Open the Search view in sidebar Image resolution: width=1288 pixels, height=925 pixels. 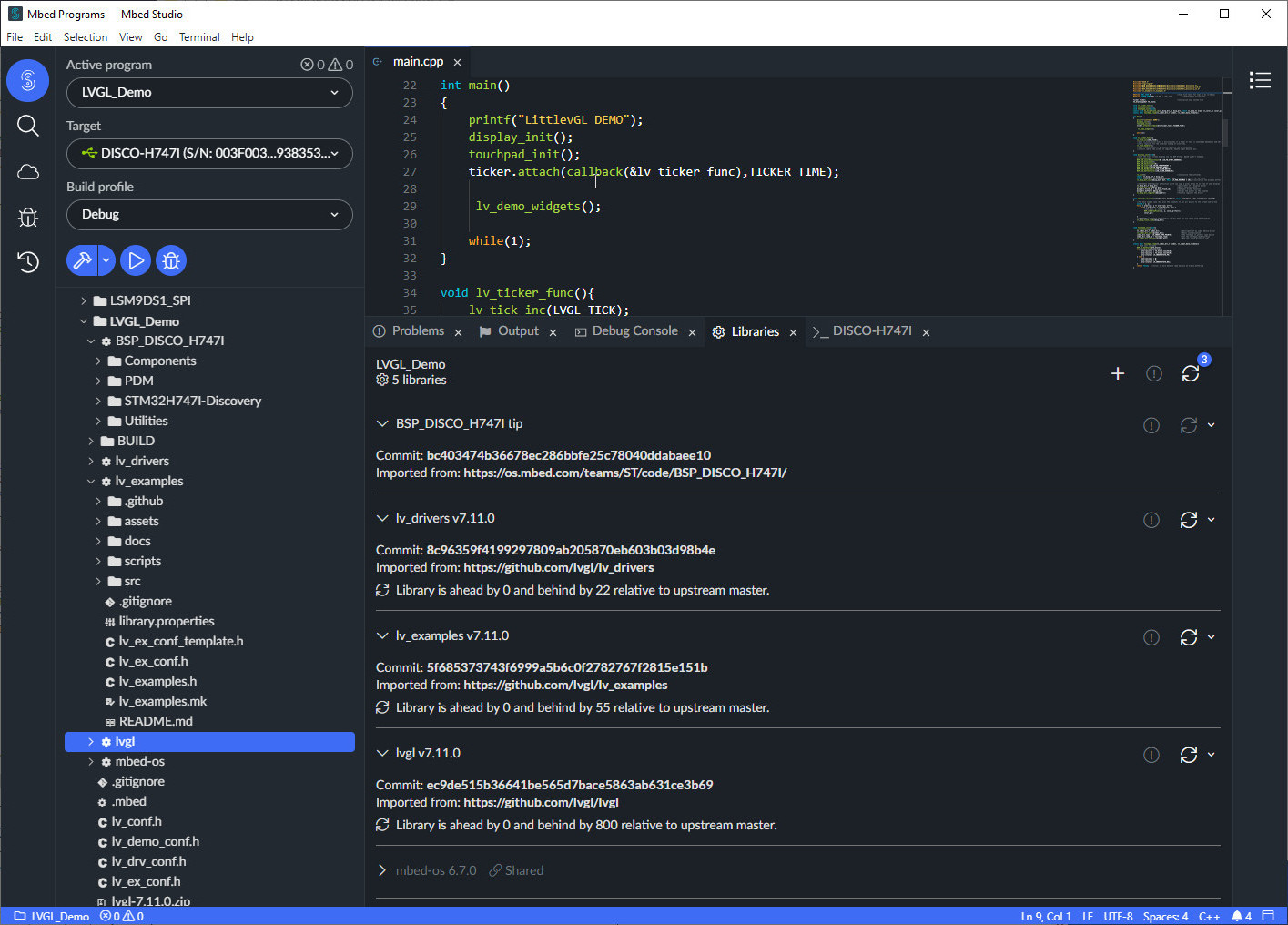click(28, 126)
